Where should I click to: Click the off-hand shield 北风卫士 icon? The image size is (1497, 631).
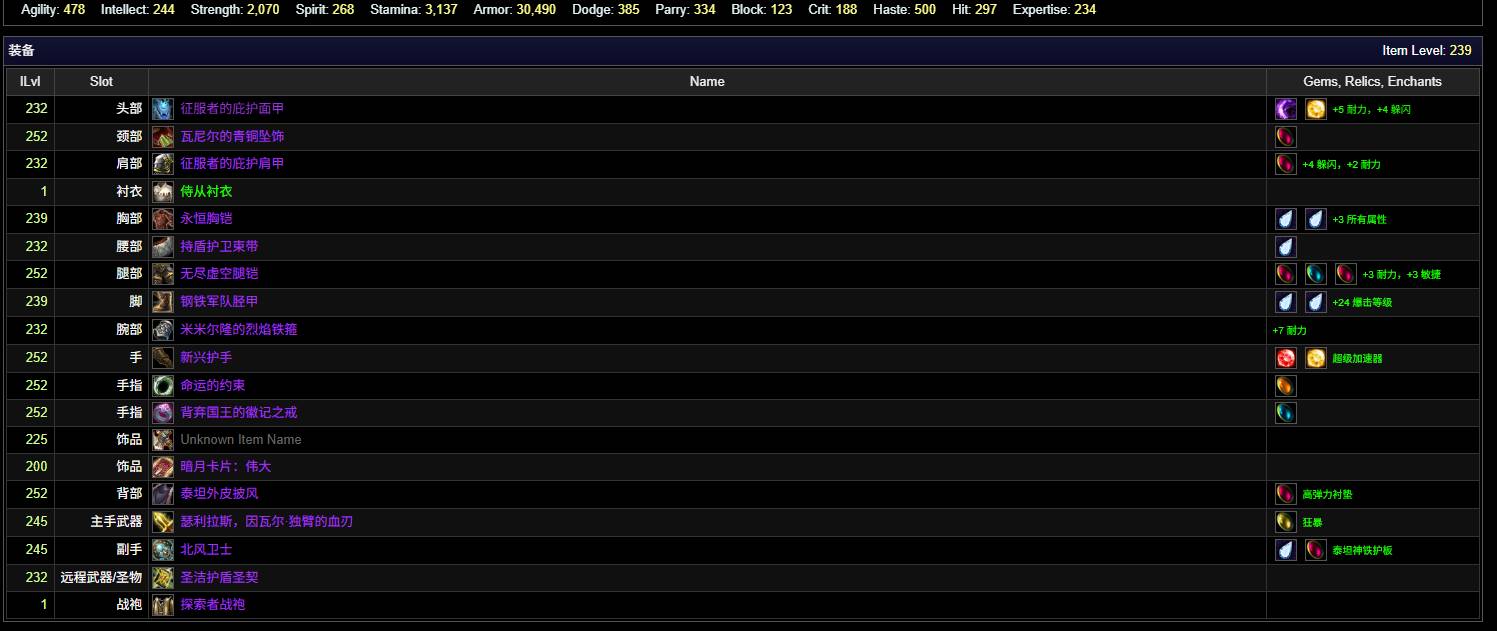(x=163, y=550)
